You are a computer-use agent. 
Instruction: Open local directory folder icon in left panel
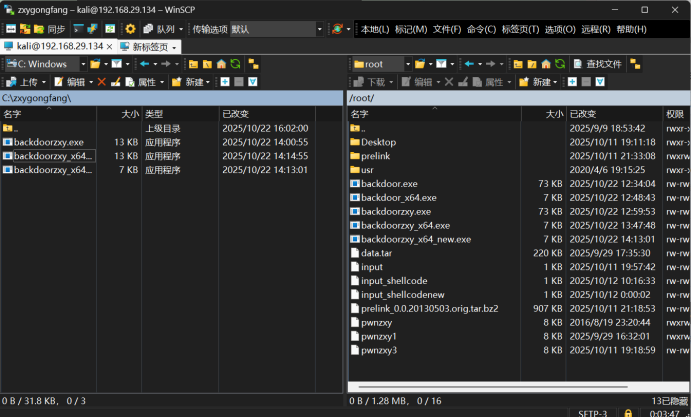pos(95,64)
